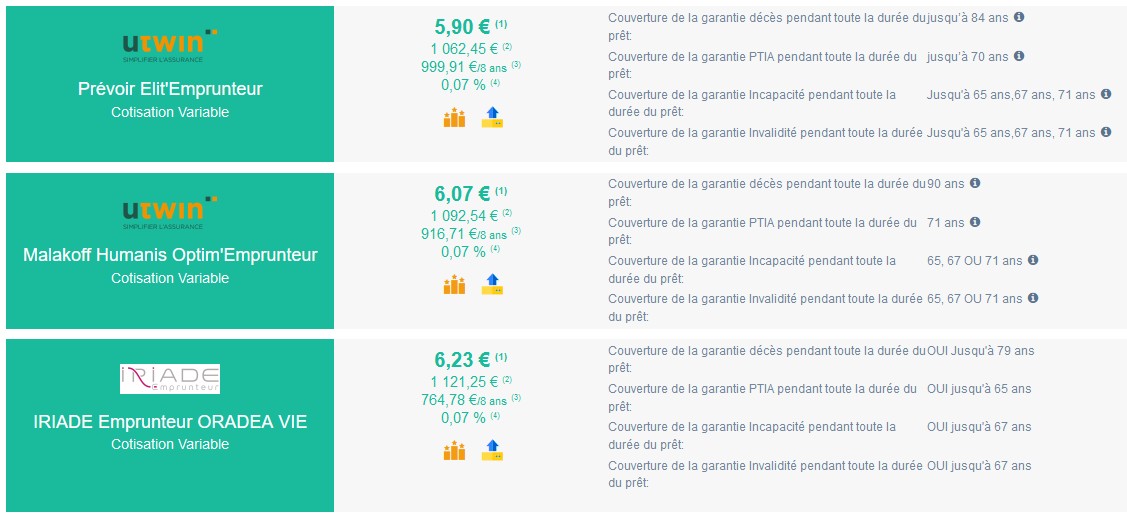
Task: Click the blue upload arrow icon under 5,90 €
Action: [492, 118]
